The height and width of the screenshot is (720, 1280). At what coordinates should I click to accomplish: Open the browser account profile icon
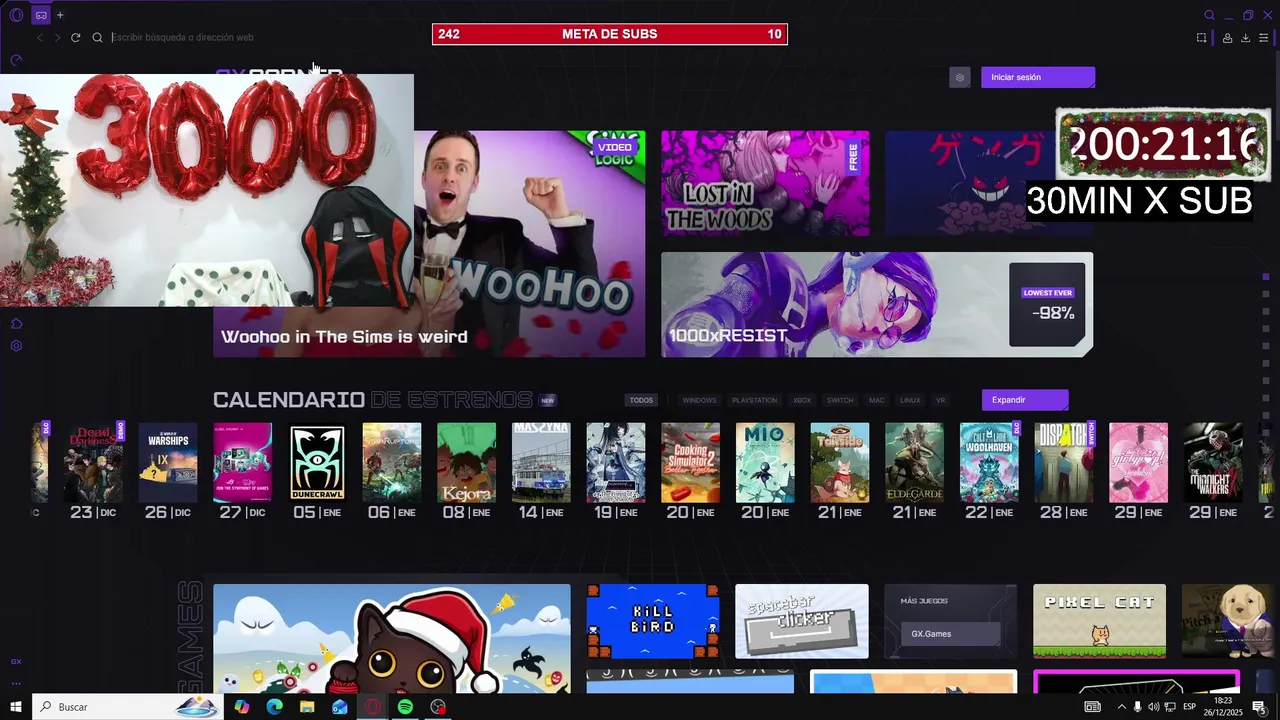click(1227, 38)
